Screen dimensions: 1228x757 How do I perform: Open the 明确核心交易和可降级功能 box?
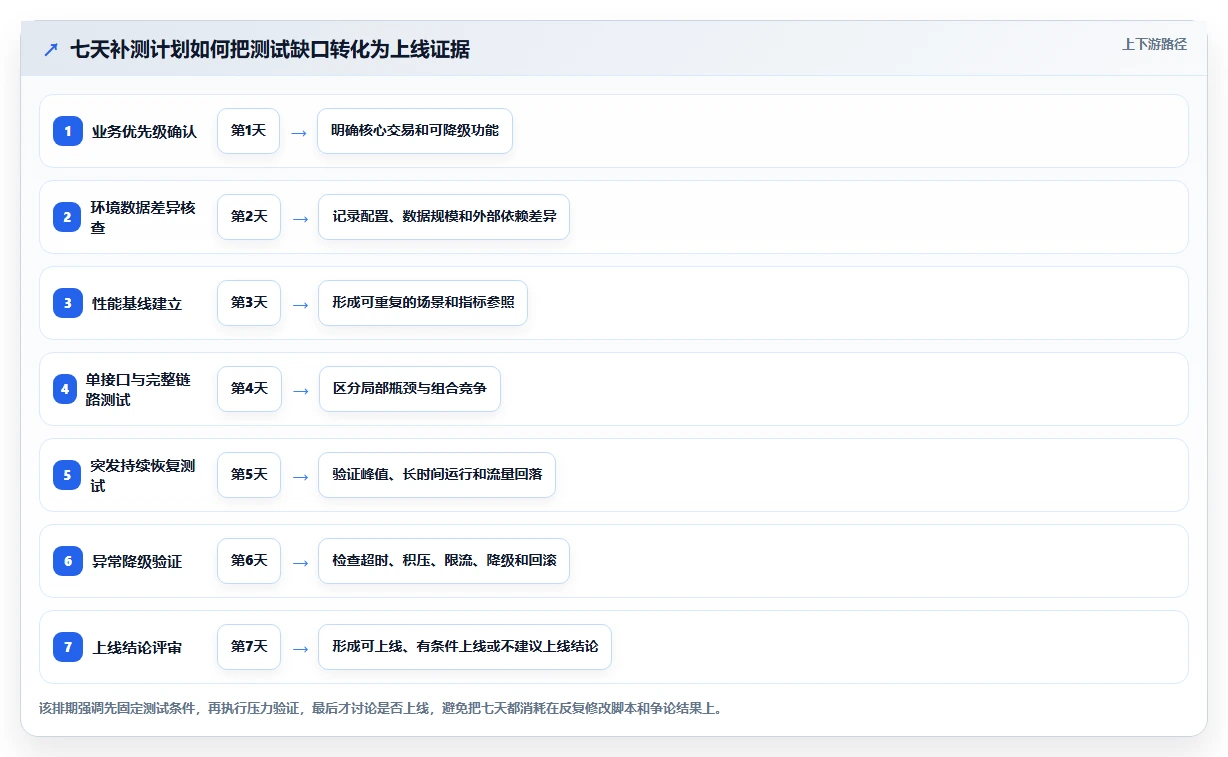coord(415,131)
